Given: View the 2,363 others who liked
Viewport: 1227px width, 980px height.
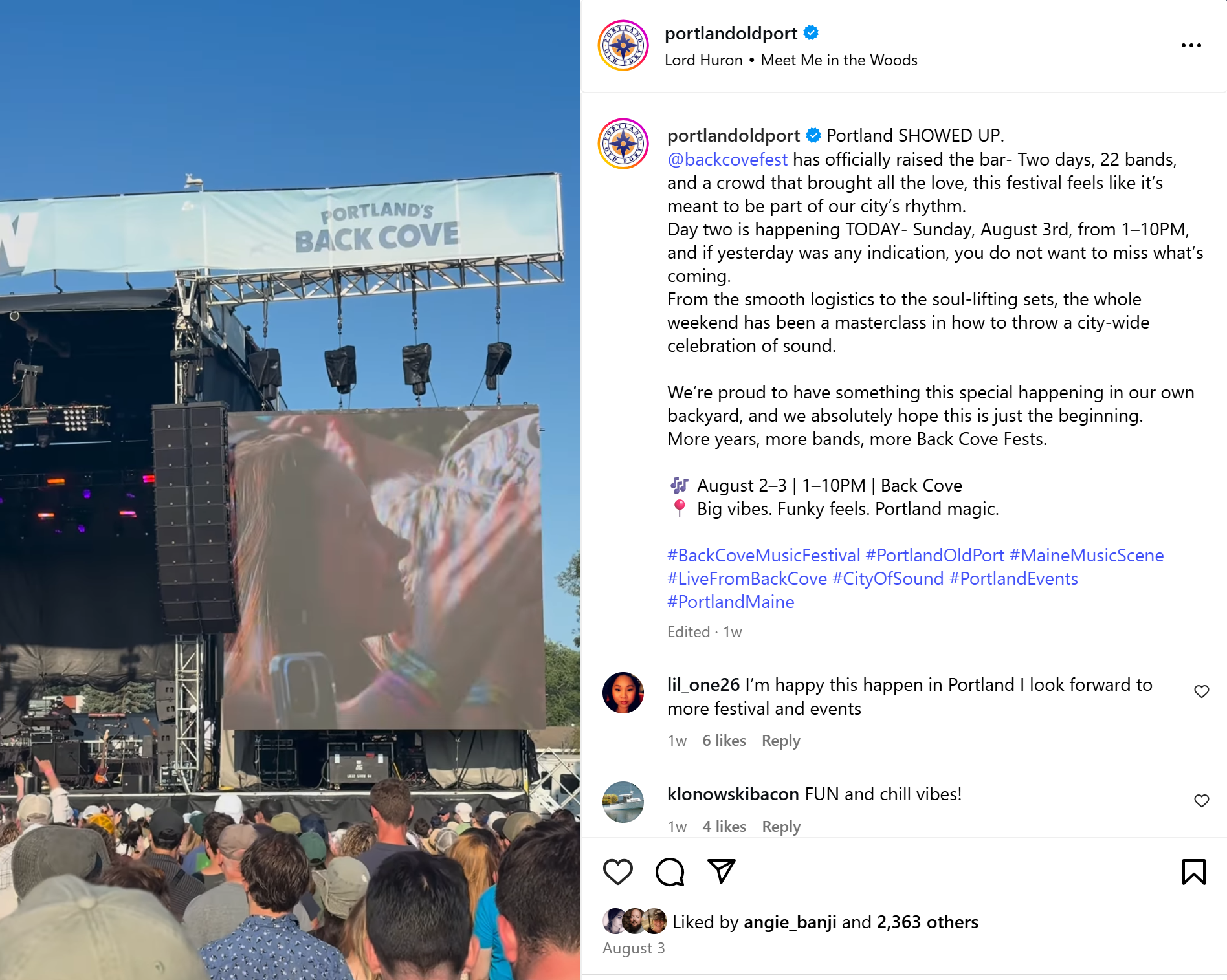Looking at the screenshot, I should click(927, 922).
